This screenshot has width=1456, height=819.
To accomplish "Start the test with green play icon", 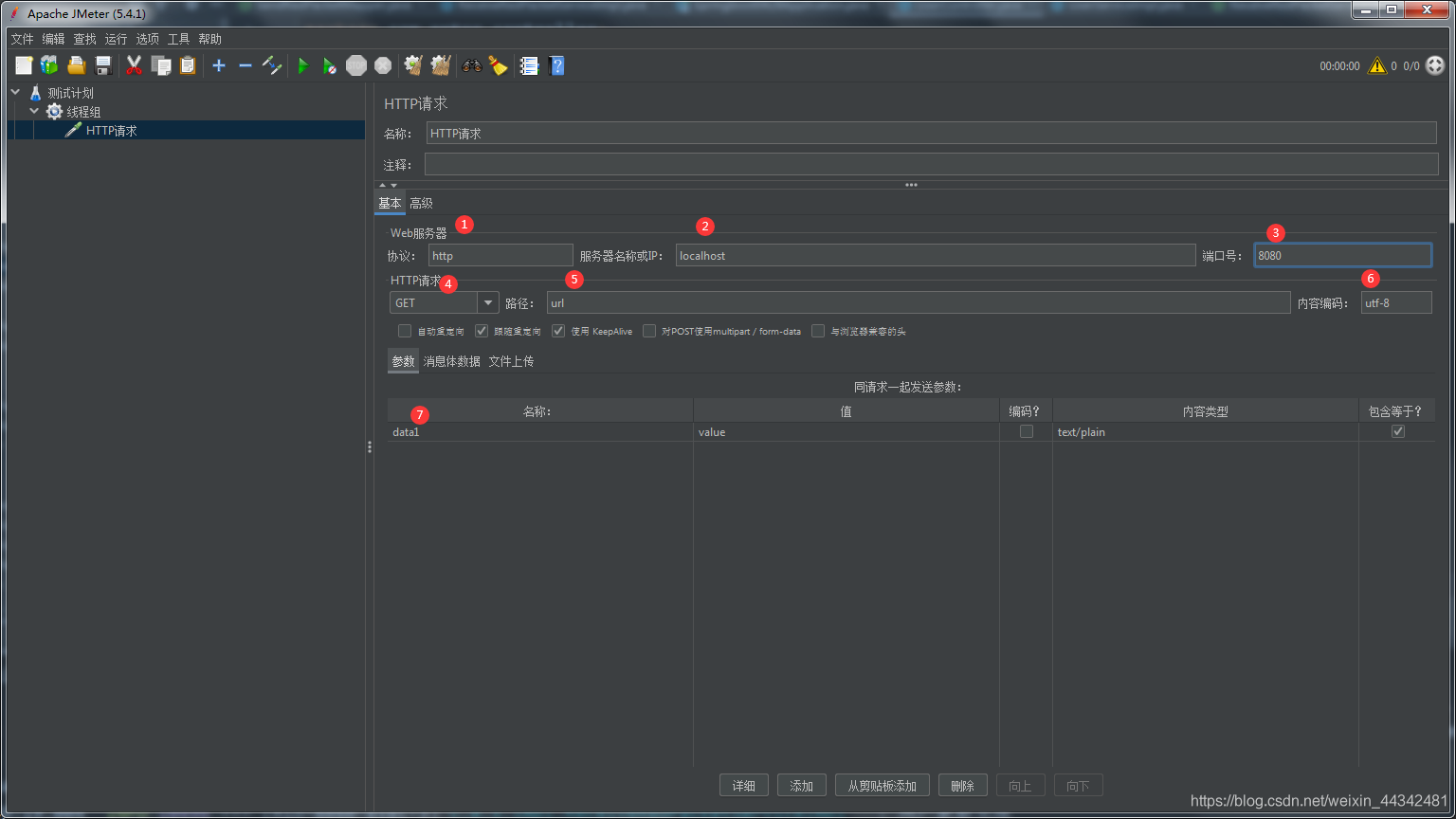I will [303, 65].
